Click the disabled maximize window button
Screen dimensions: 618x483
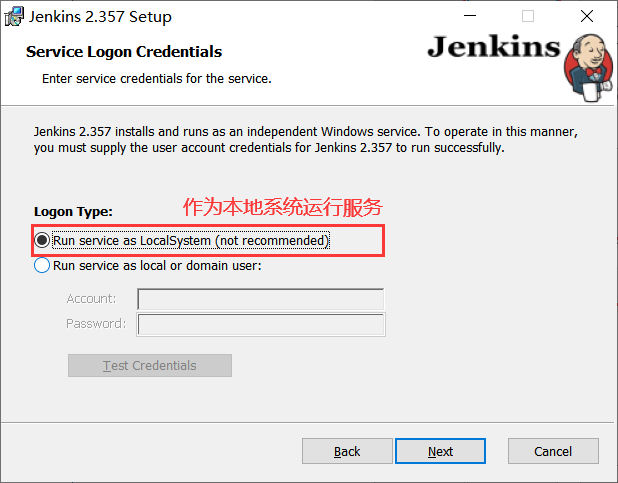[x=528, y=16]
